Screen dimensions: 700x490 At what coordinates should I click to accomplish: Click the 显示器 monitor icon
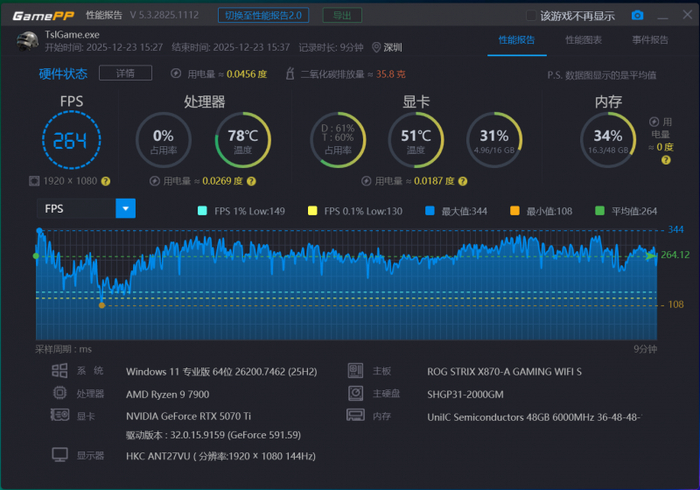tap(60, 455)
